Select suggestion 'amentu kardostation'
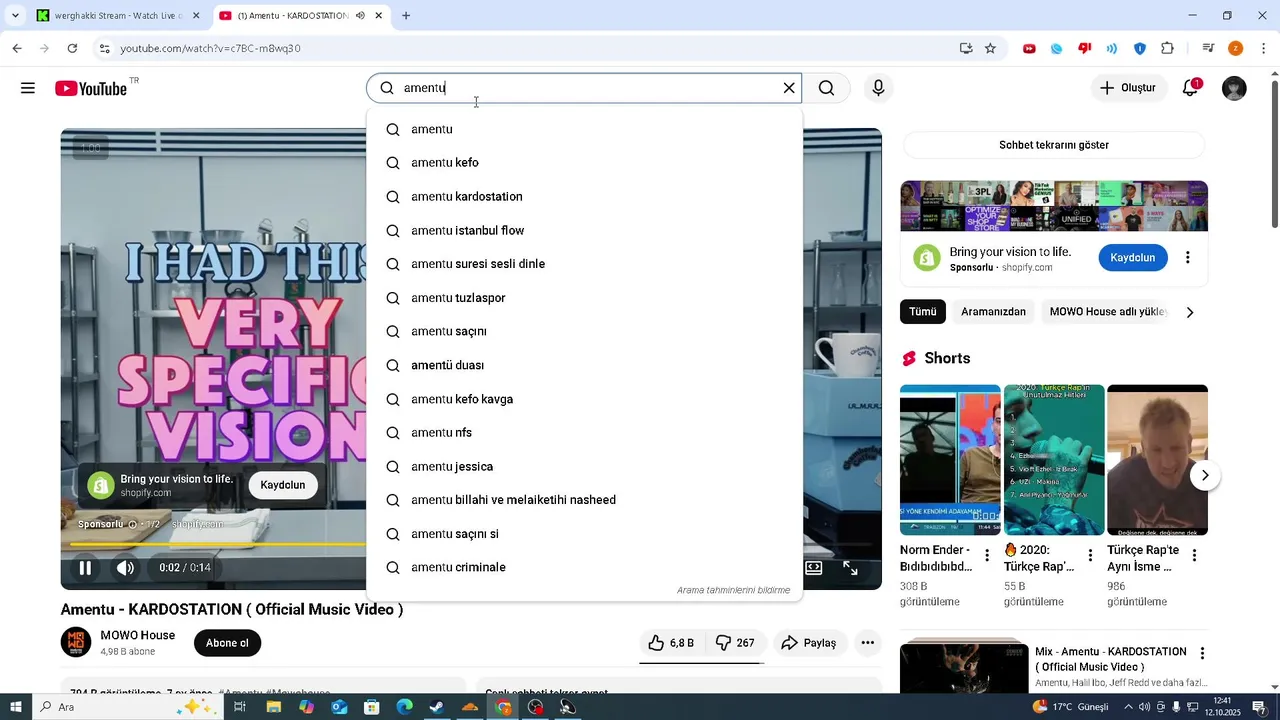The width and height of the screenshot is (1280, 720). [584, 197]
